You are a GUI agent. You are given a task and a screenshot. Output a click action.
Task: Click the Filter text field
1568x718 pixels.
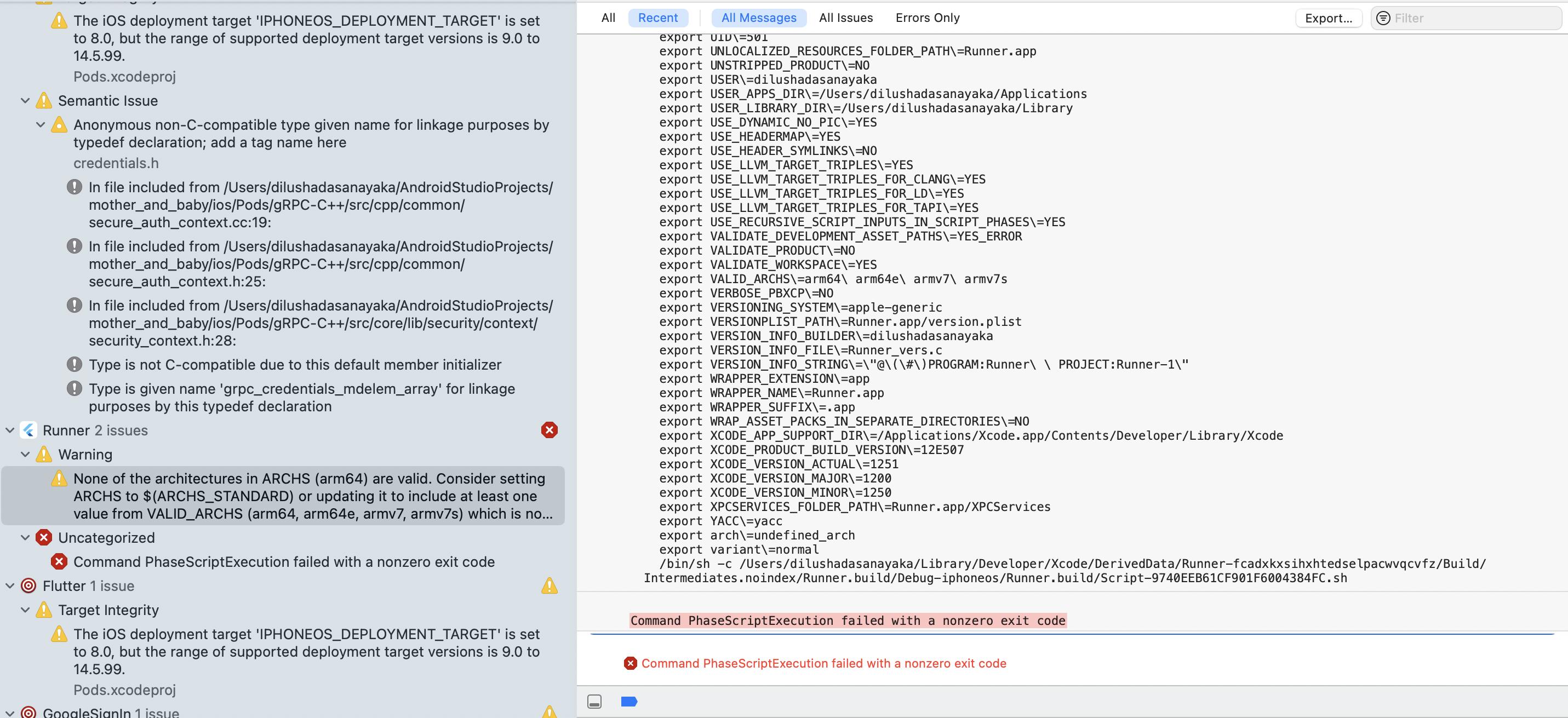(1473, 18)
